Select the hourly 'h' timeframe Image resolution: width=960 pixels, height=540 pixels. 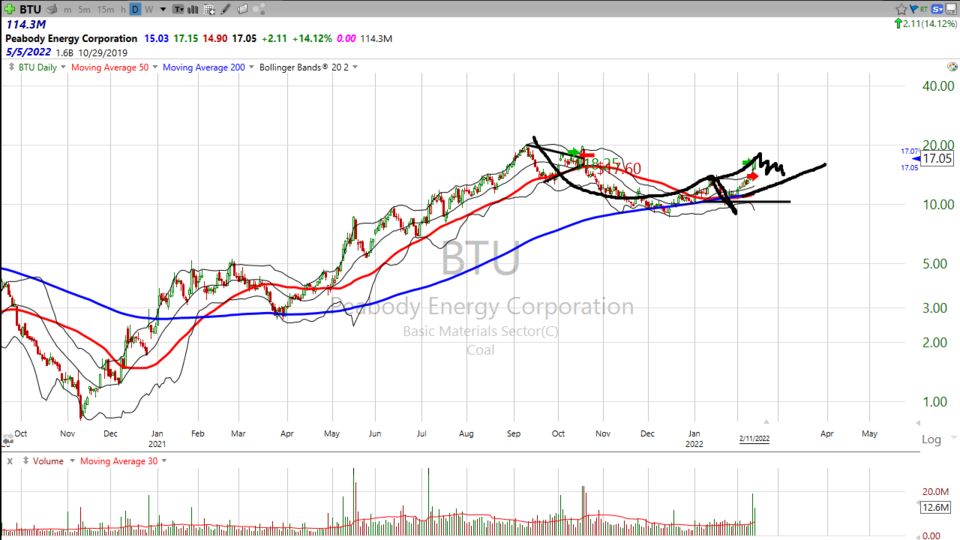click(123, 10)
